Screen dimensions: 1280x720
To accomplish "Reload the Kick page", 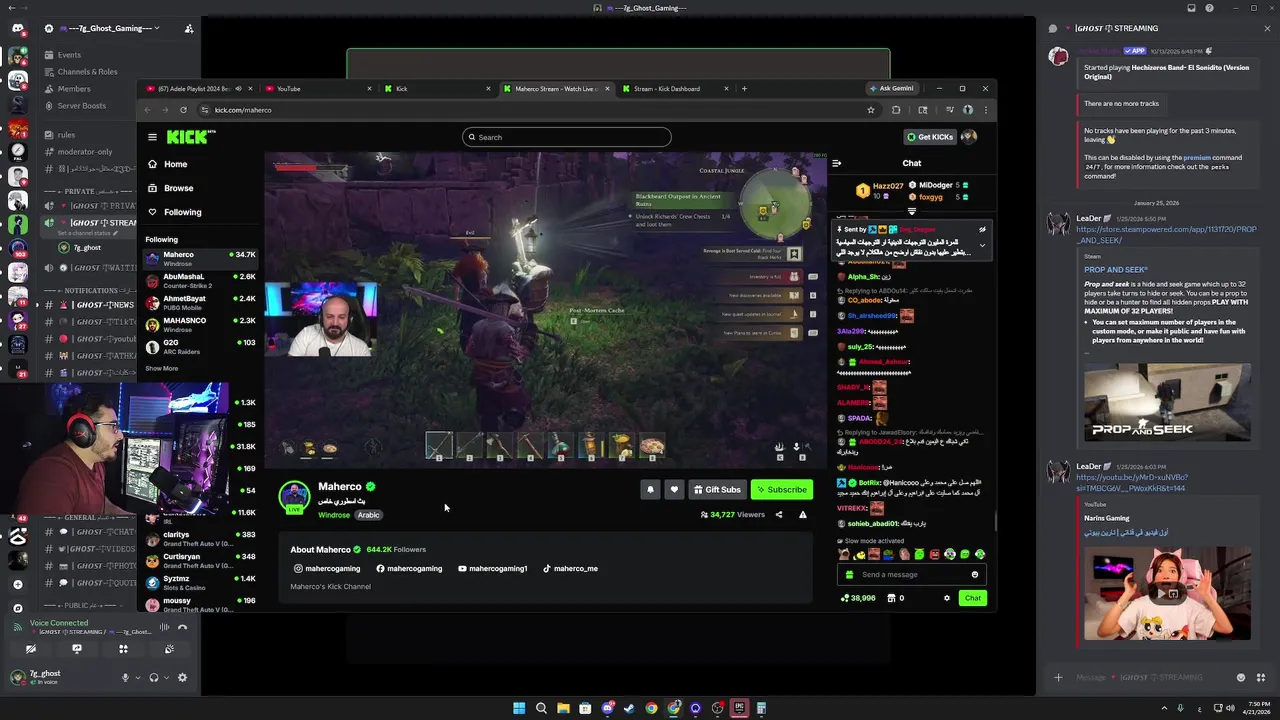I will [x=183, y=110].
